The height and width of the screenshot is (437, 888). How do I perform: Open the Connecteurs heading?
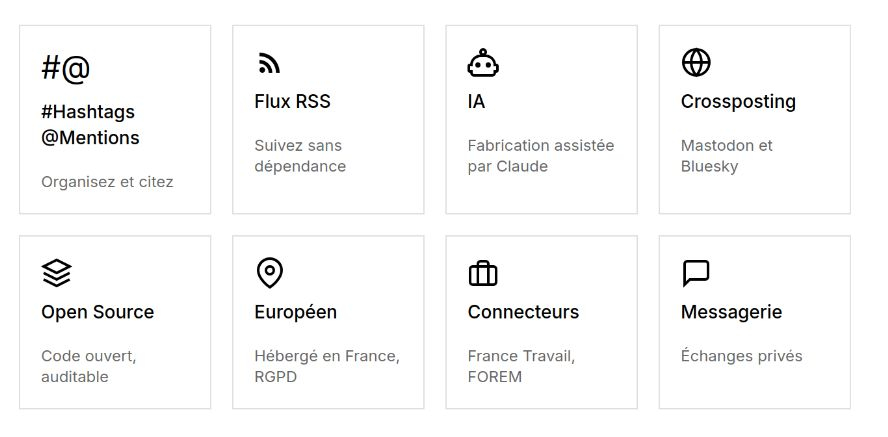(523, 312)
